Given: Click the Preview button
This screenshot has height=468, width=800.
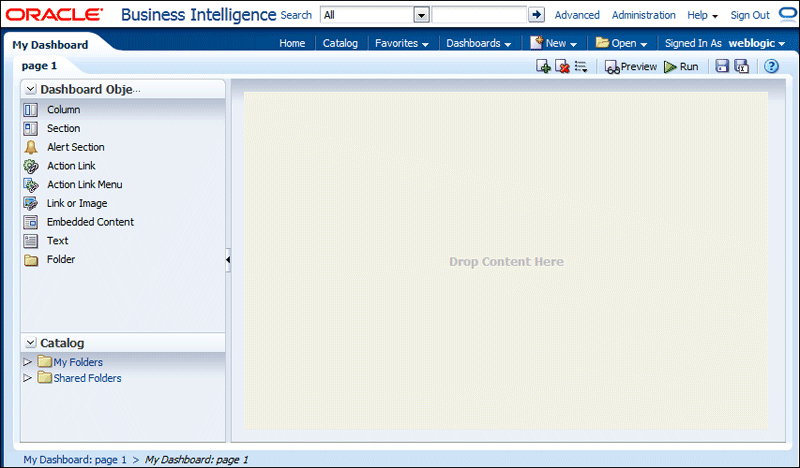Looking at the screenshot, I should (x=631, y=66).
